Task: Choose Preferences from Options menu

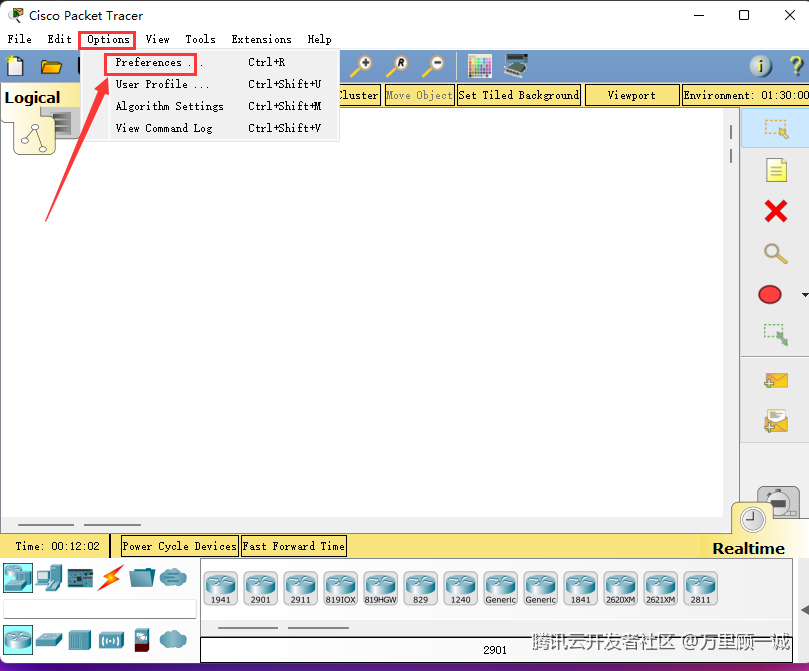Action: pos(211,62)
